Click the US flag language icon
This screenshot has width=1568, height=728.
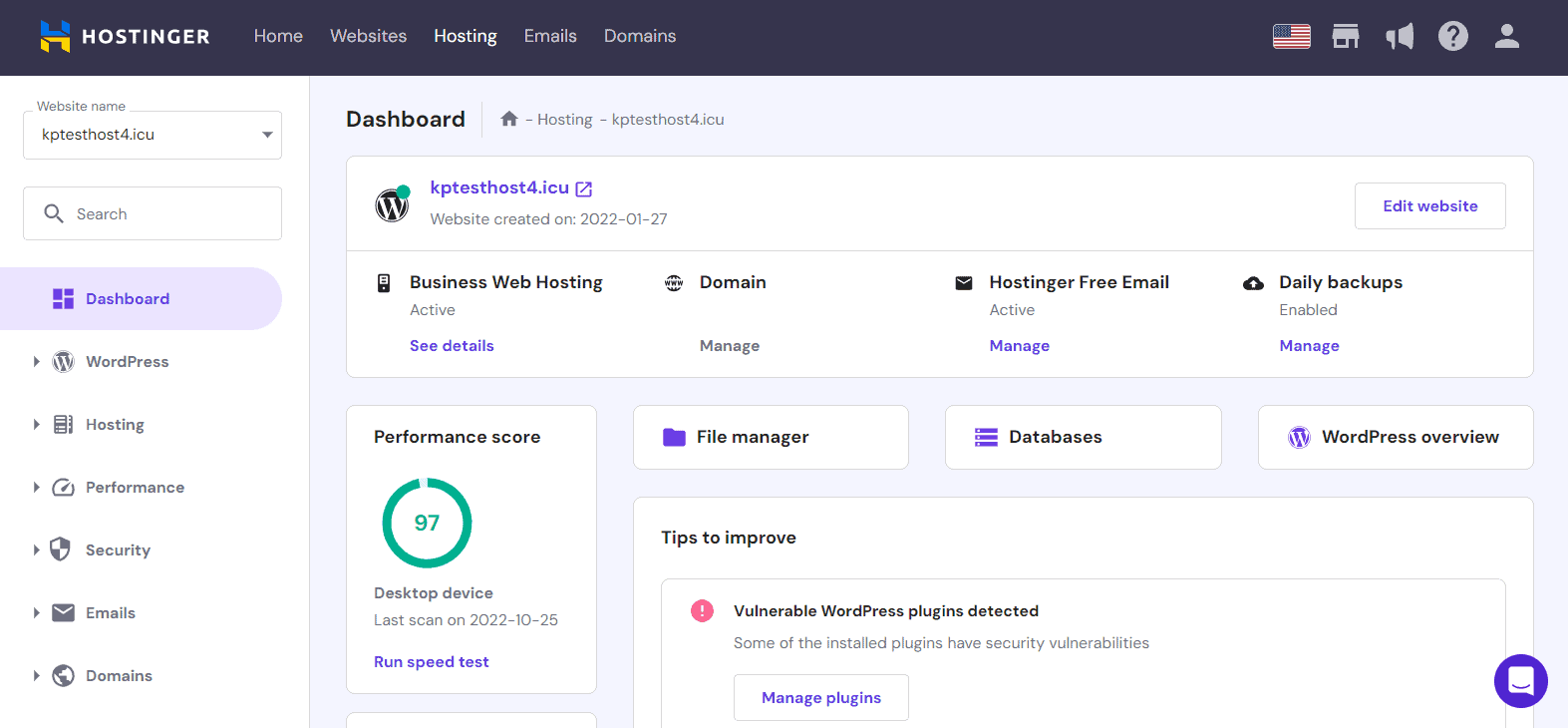1291,37
